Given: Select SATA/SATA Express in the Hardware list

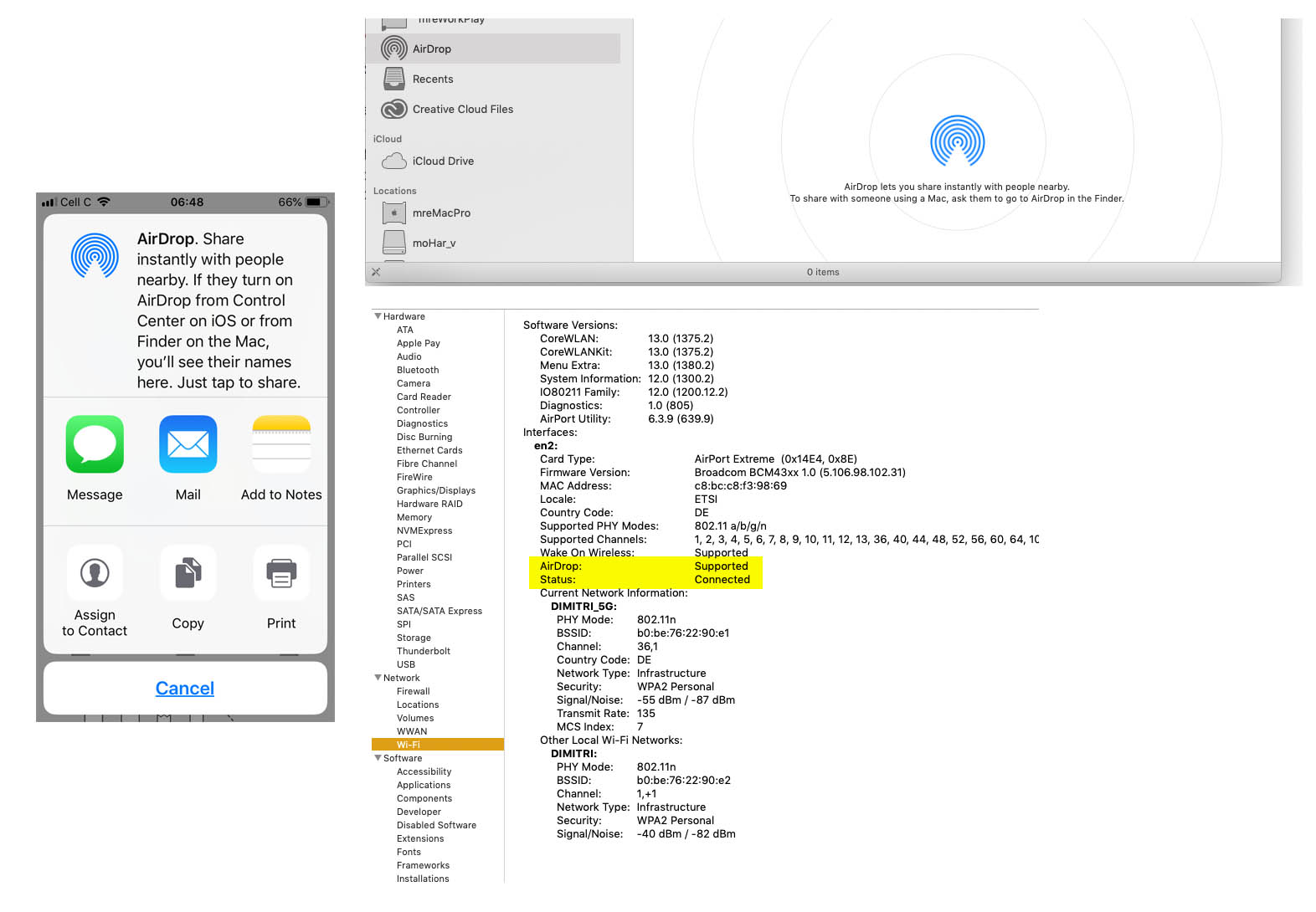Looking at the screenshot, I should 440,611.
